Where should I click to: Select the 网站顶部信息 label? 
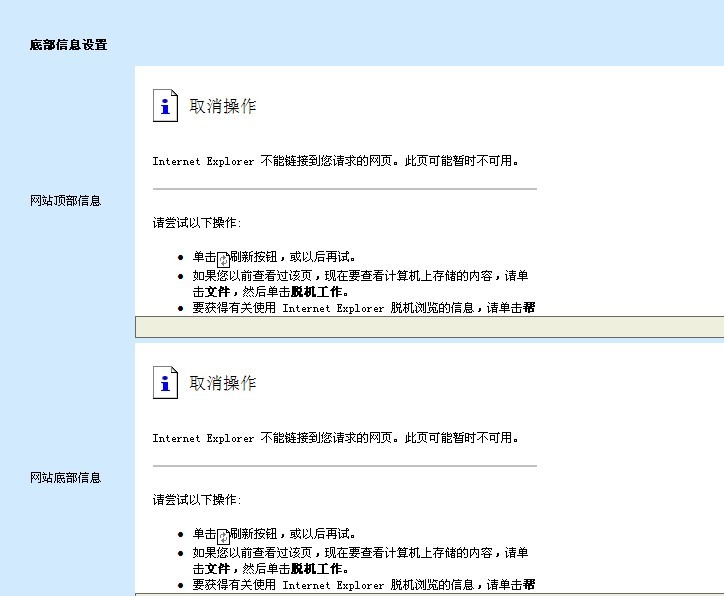point(65,201)
